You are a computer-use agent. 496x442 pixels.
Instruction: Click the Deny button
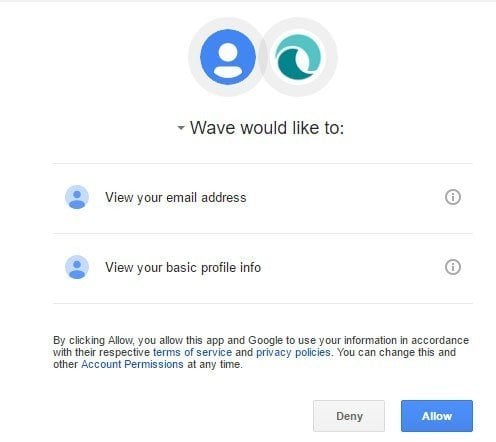tap(349, 416)
